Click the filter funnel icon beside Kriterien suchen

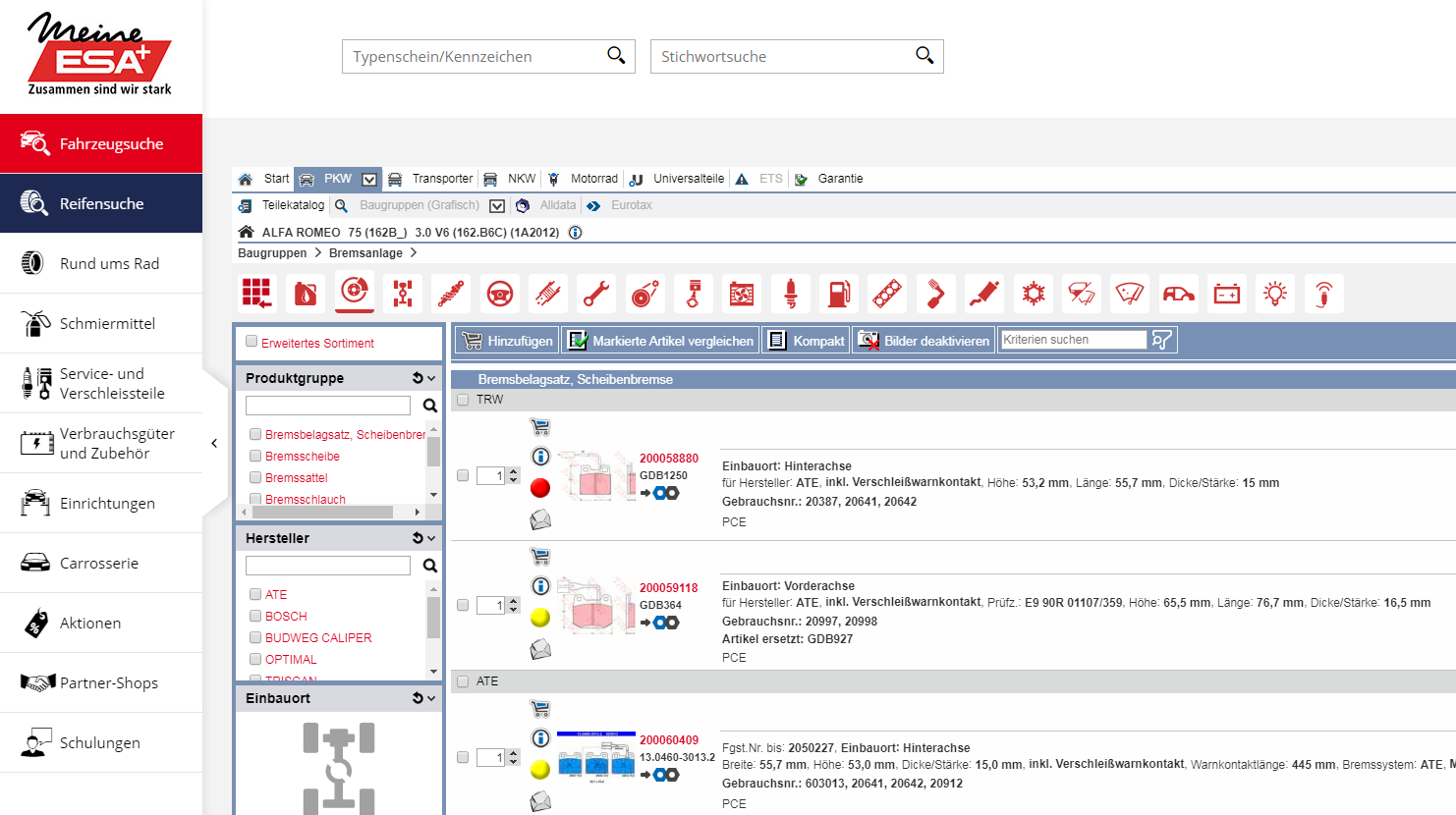1162,340
